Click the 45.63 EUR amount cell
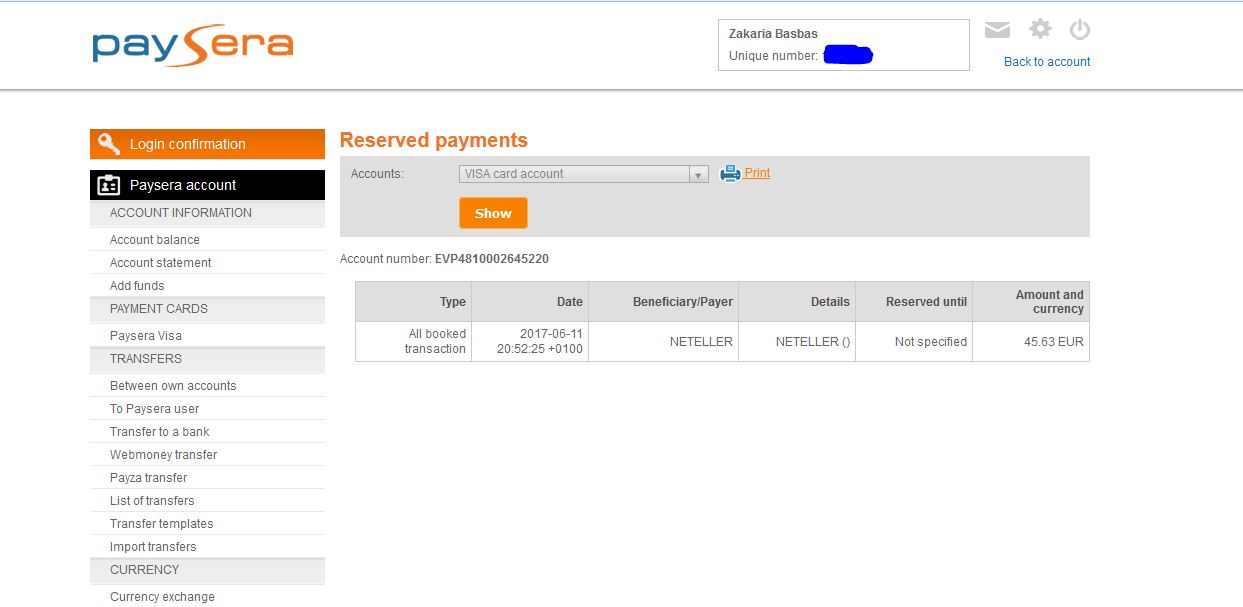Screen dimensions: 1243x607 coord(1031,341)
